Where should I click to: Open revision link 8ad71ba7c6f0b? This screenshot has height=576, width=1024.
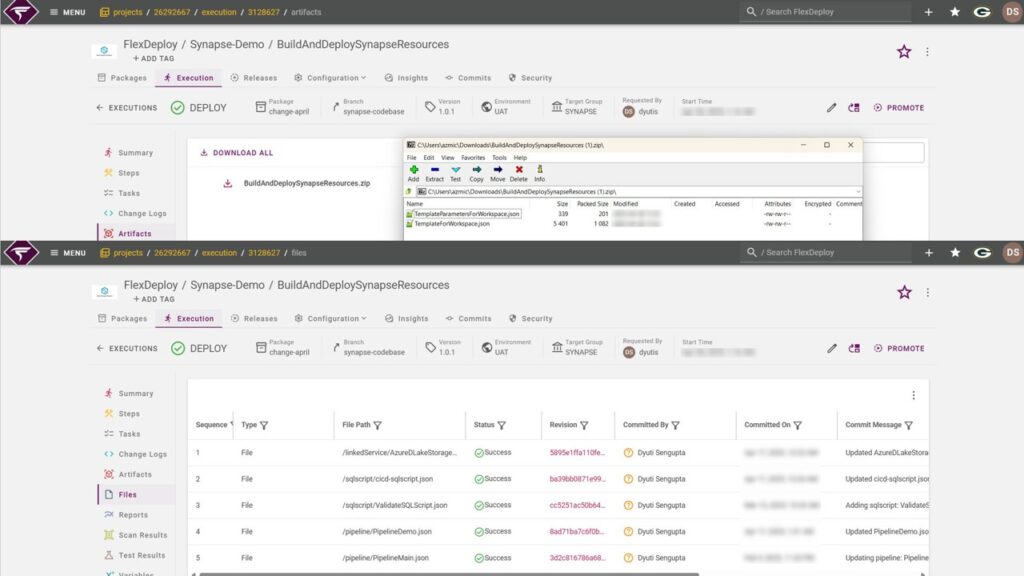point(577,532)
